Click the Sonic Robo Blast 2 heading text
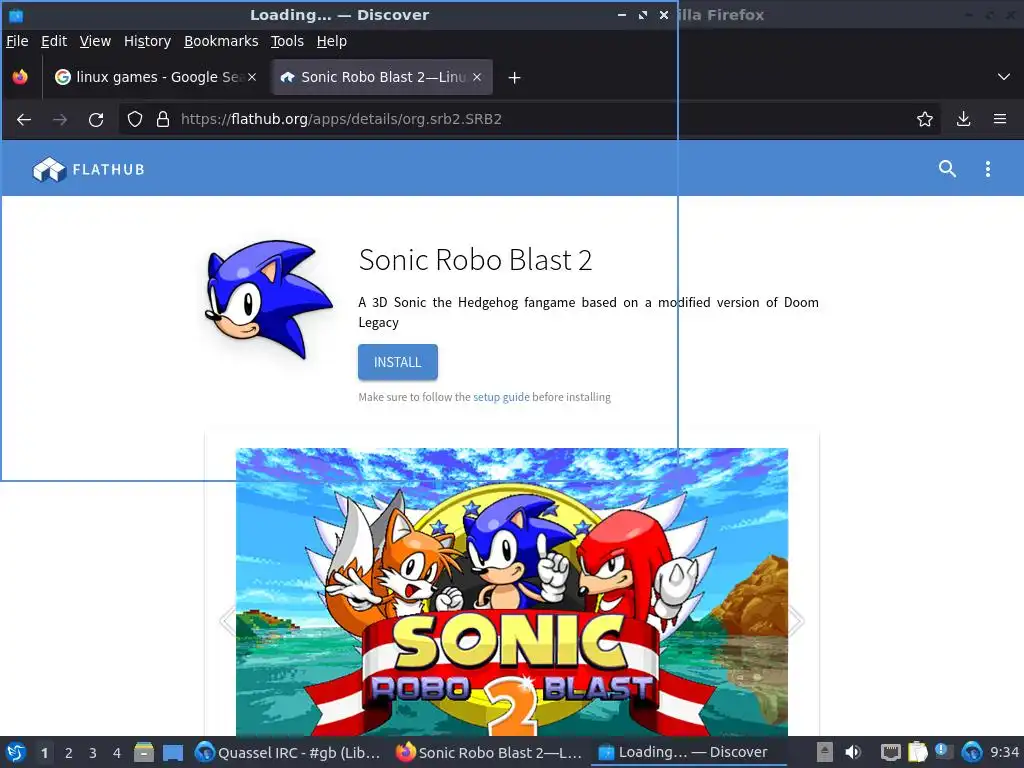Screen dimensions: 1024x768 click(475, 260)
